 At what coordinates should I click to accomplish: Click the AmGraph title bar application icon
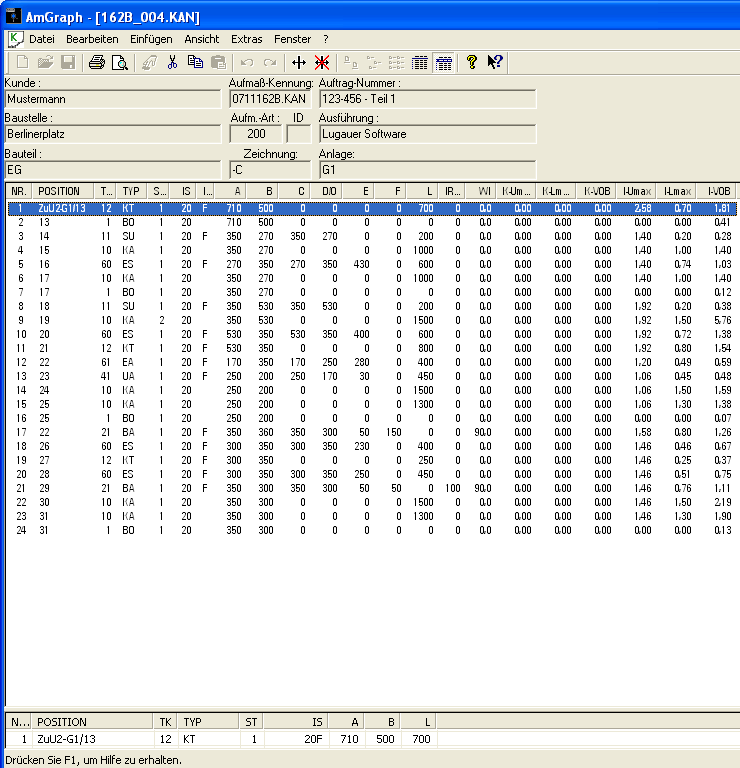point(13,16)
